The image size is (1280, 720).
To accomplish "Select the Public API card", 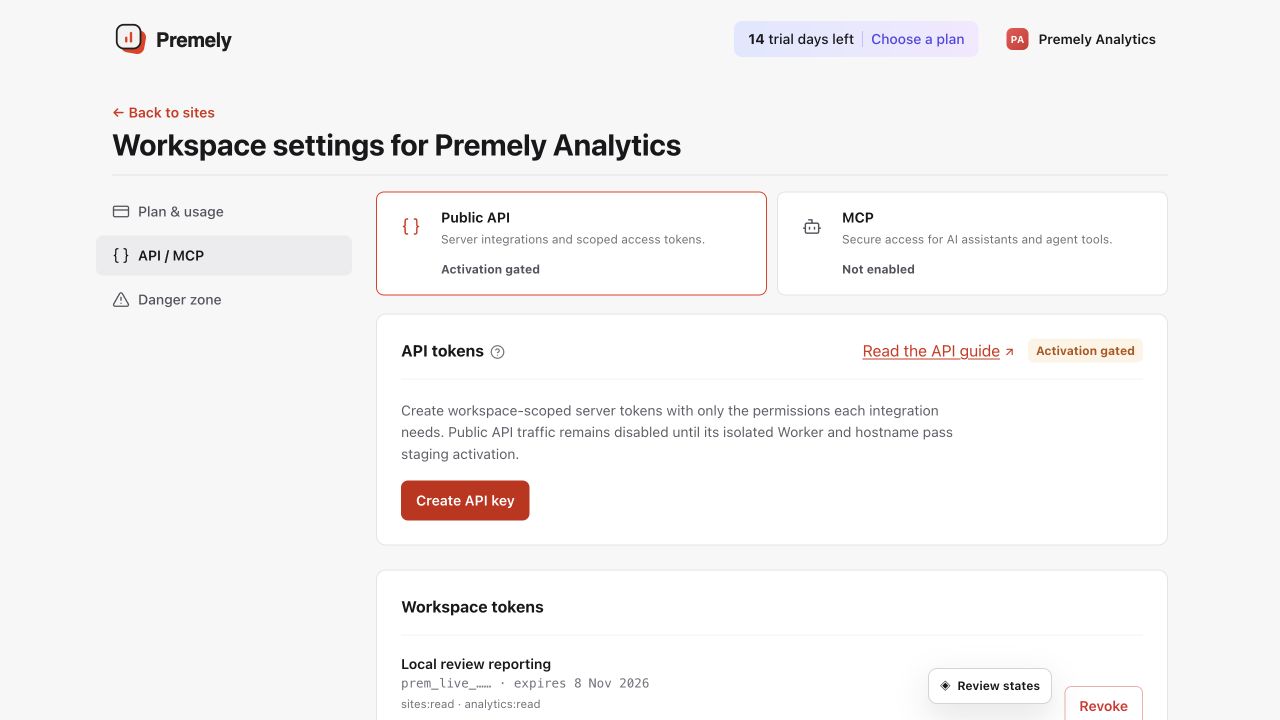I will (571, 243).
